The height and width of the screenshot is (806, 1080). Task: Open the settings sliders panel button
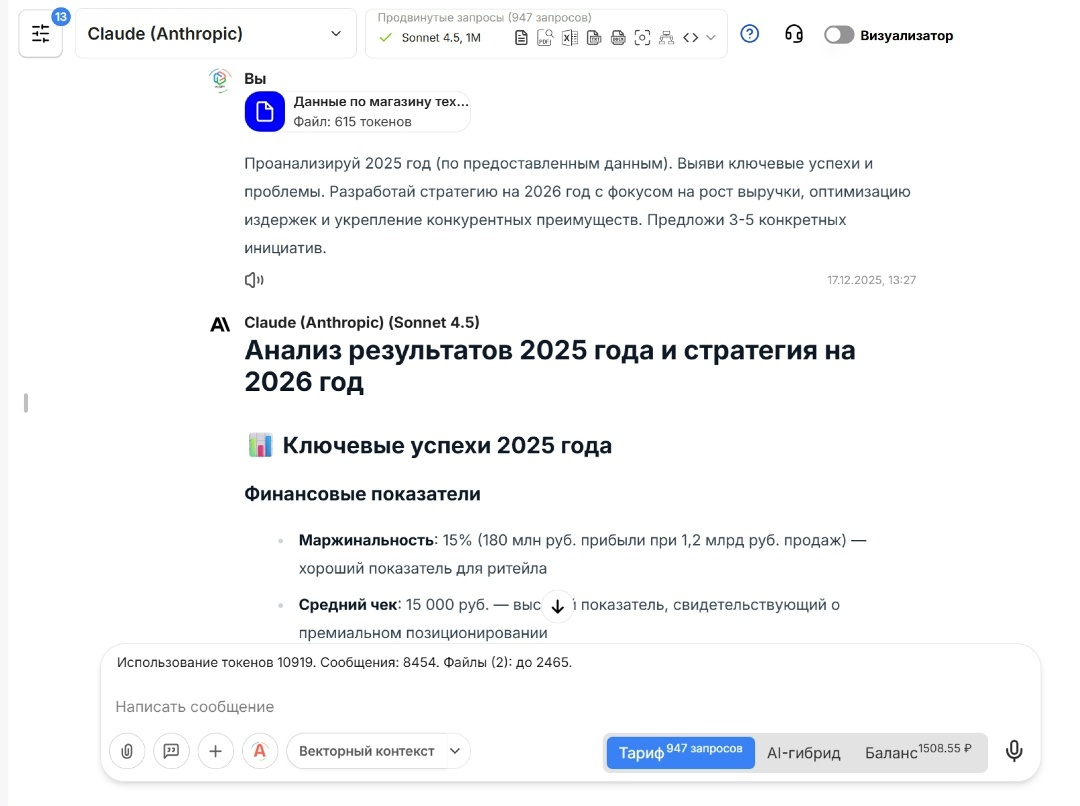(x=41, y=34)
